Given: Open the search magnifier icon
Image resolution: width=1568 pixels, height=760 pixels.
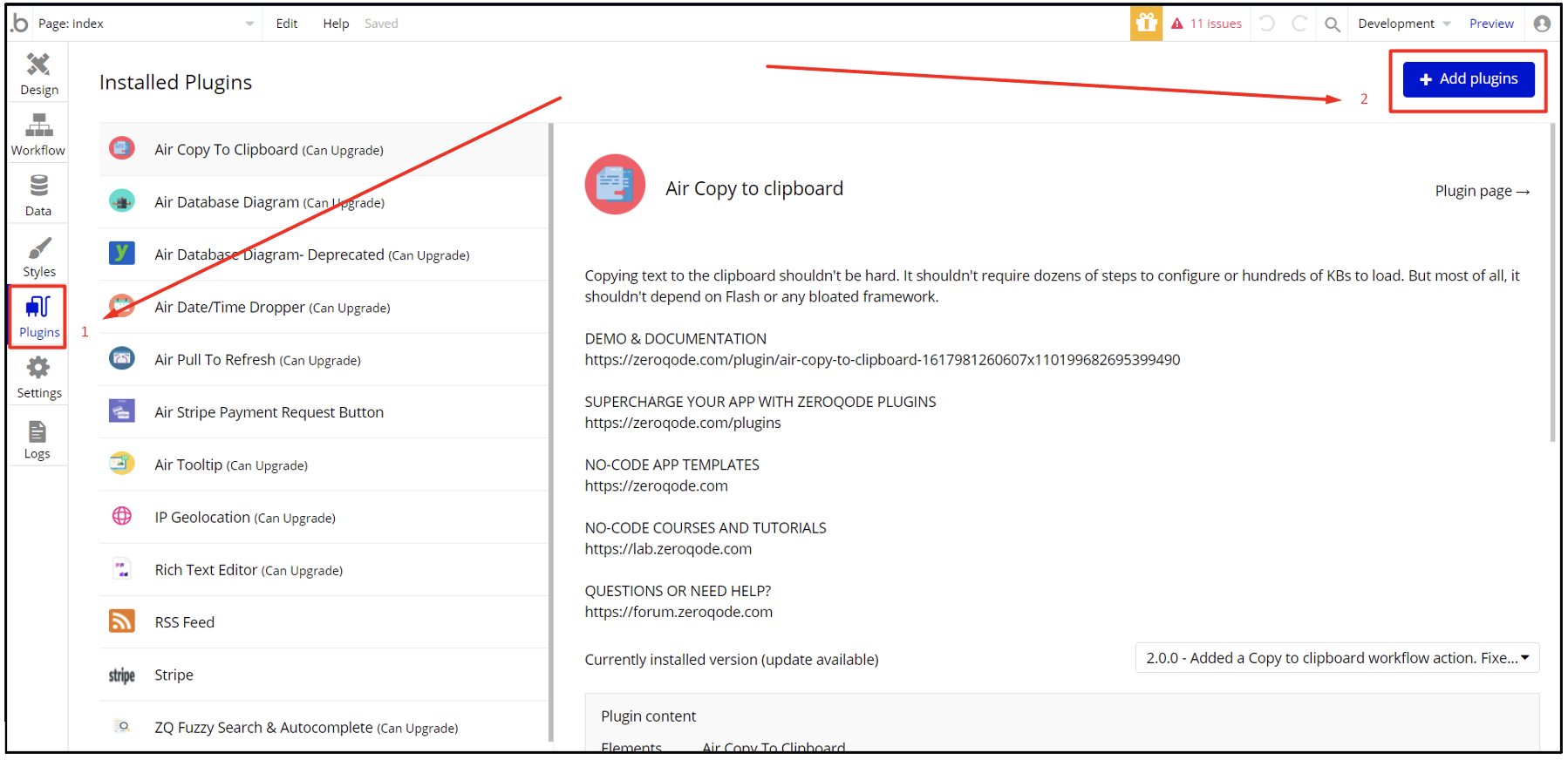Looking at the screenshot, I should (1332, 24).
